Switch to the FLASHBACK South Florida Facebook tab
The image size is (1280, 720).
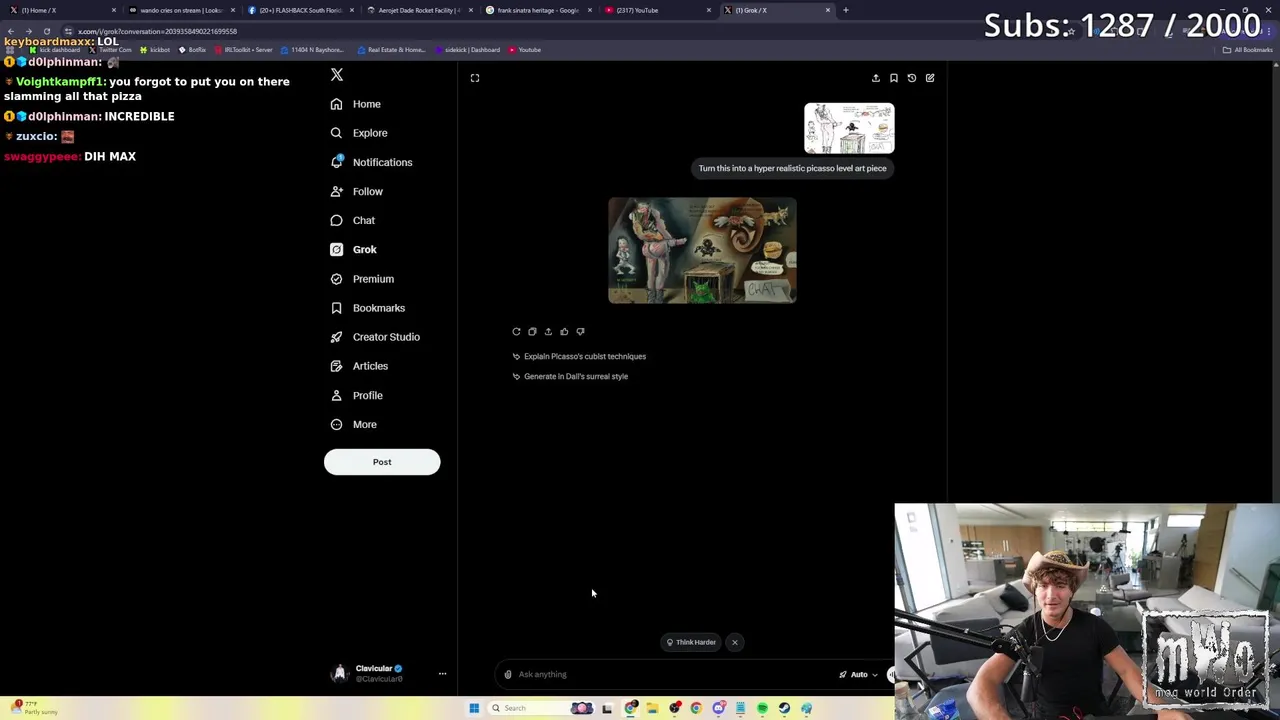(300, 10)
